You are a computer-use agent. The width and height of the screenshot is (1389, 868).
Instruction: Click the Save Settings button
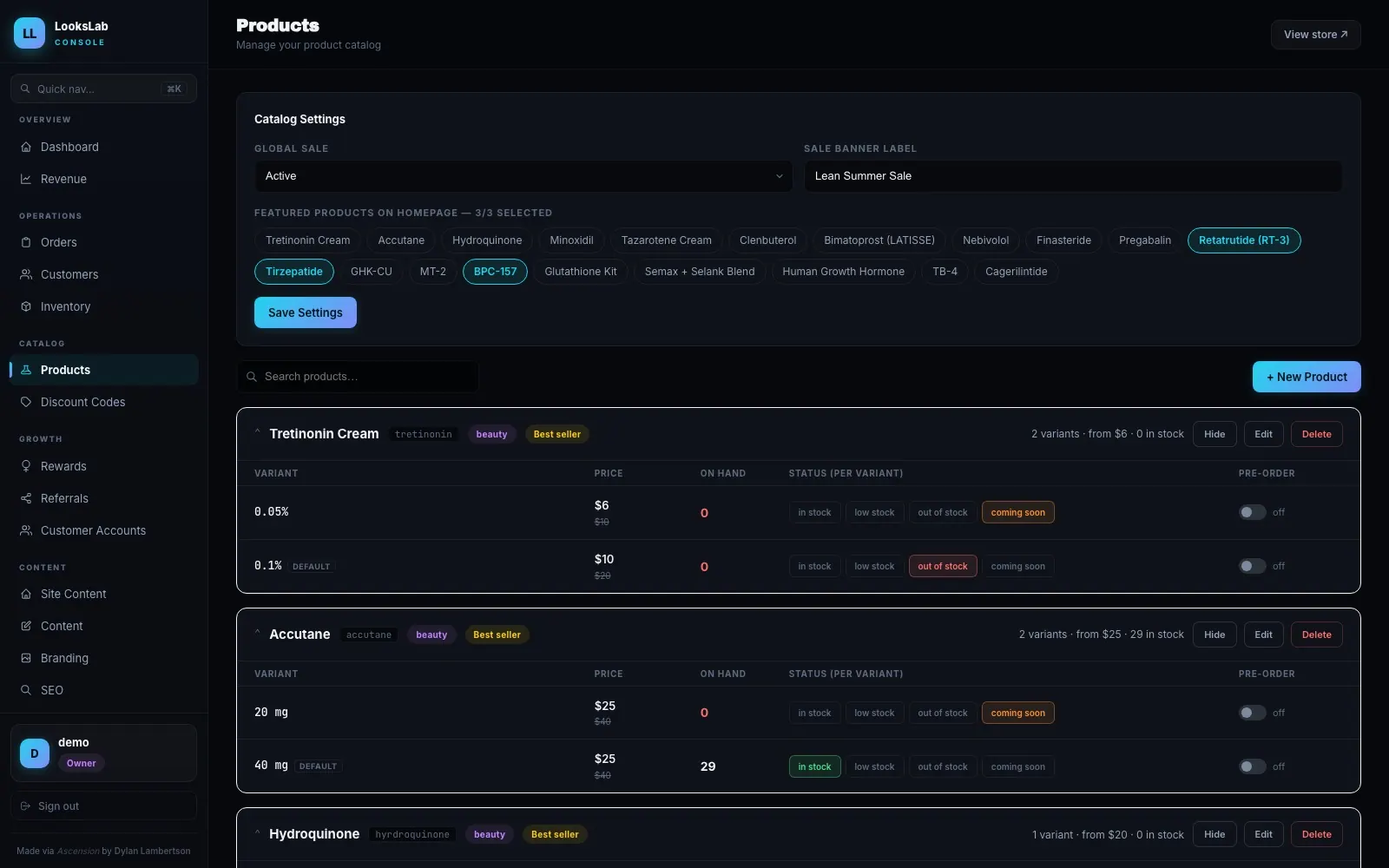click(x=306, y=312)
